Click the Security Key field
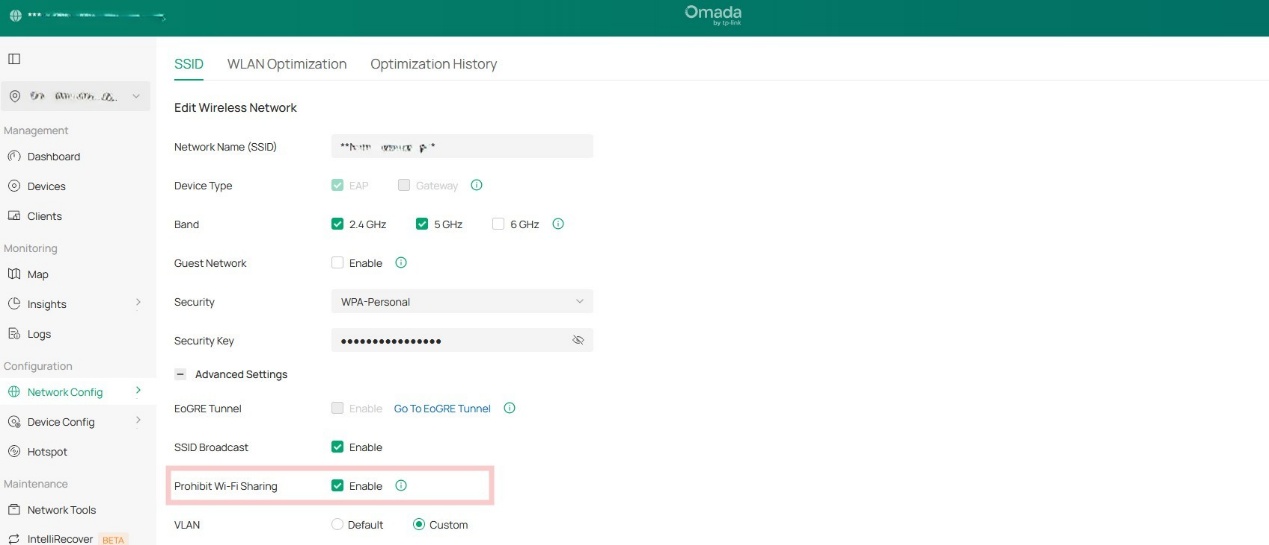This screenshot has height=545, width=1269. click(462, 340)
